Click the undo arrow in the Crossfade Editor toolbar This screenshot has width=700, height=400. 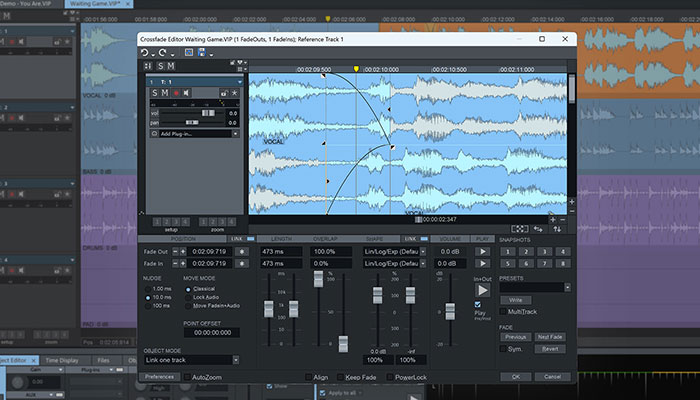tap(144, 52)
